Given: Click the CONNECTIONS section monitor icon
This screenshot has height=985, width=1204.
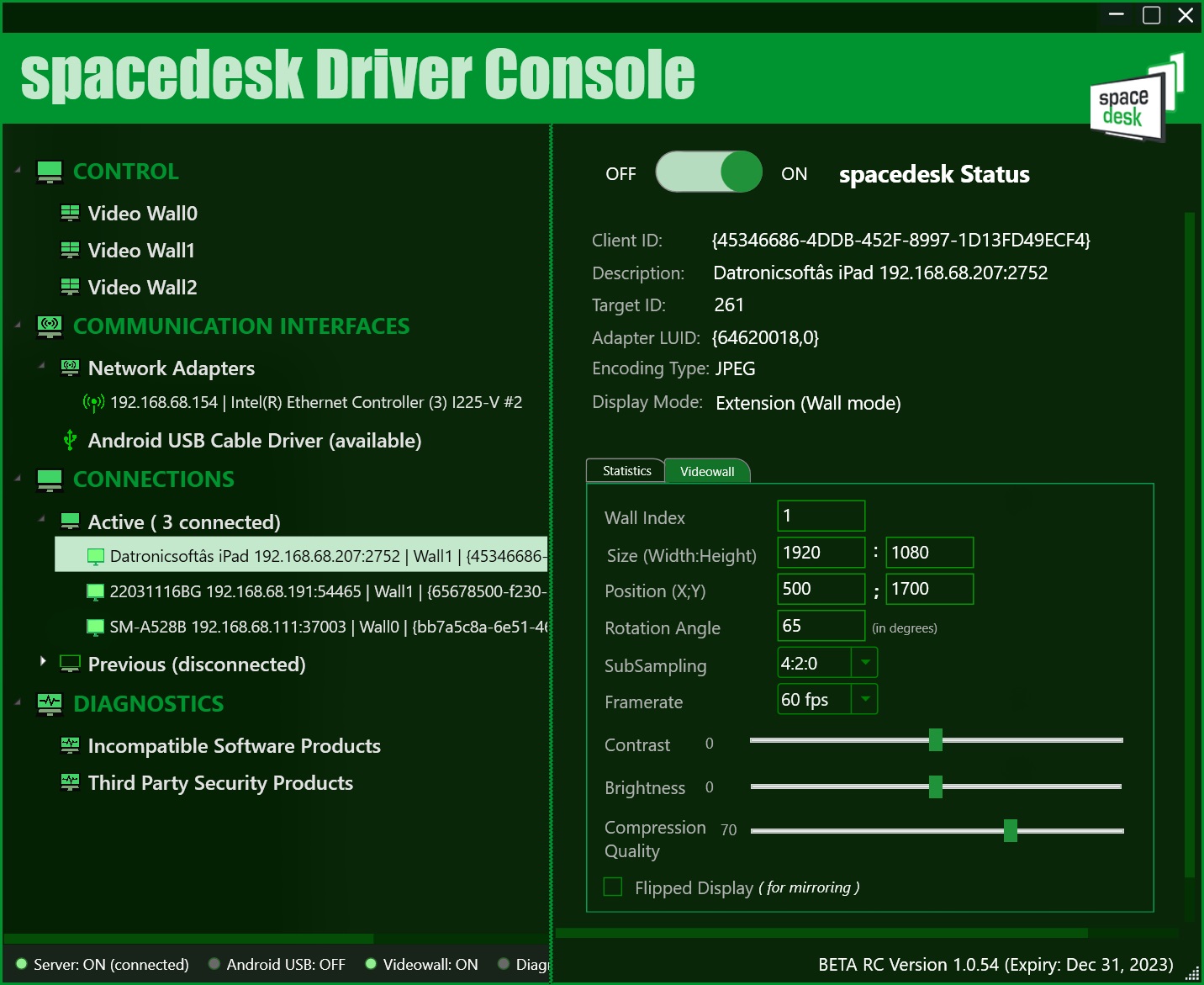Looking at the screenshot, I should point(50,479).
